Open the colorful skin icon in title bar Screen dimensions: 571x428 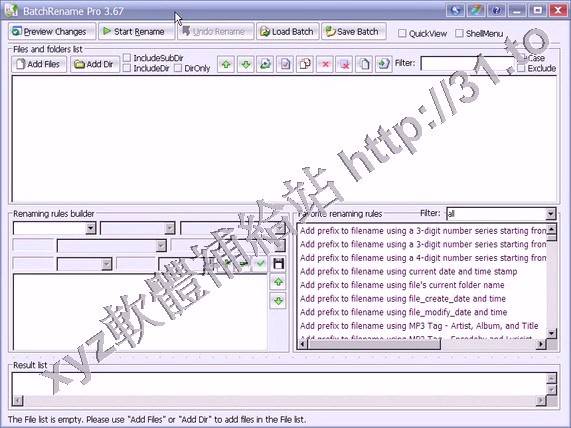click(x=476, y=10)
